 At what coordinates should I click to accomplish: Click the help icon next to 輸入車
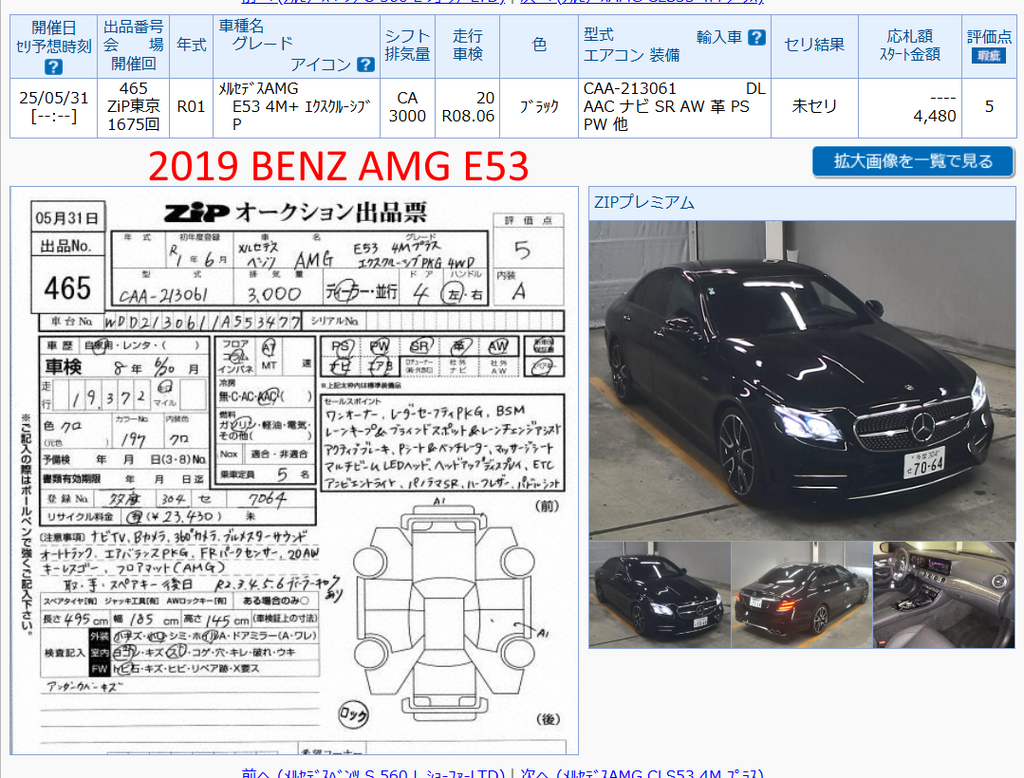[x=756, y=37]
